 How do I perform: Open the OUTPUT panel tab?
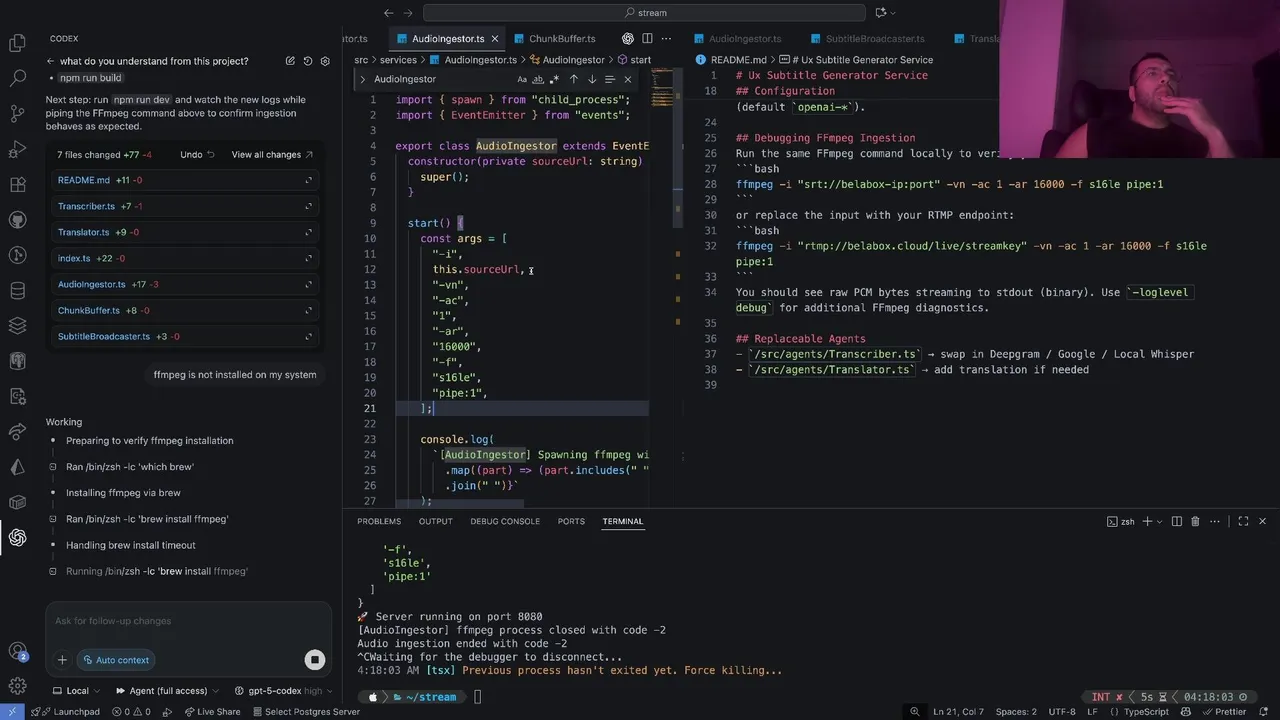435,521
